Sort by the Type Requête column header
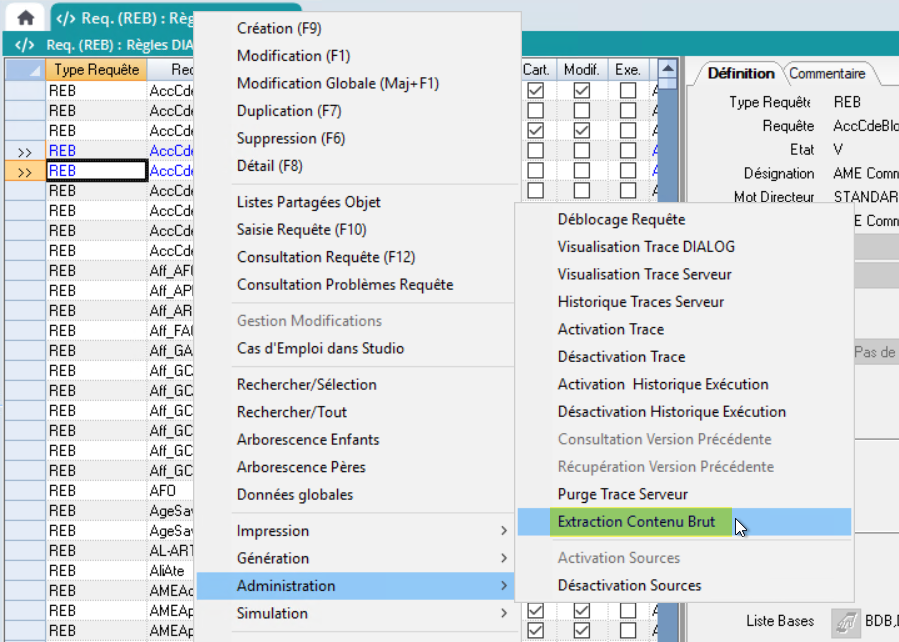This screenshot has height=642, width=899. click(97, 70)
